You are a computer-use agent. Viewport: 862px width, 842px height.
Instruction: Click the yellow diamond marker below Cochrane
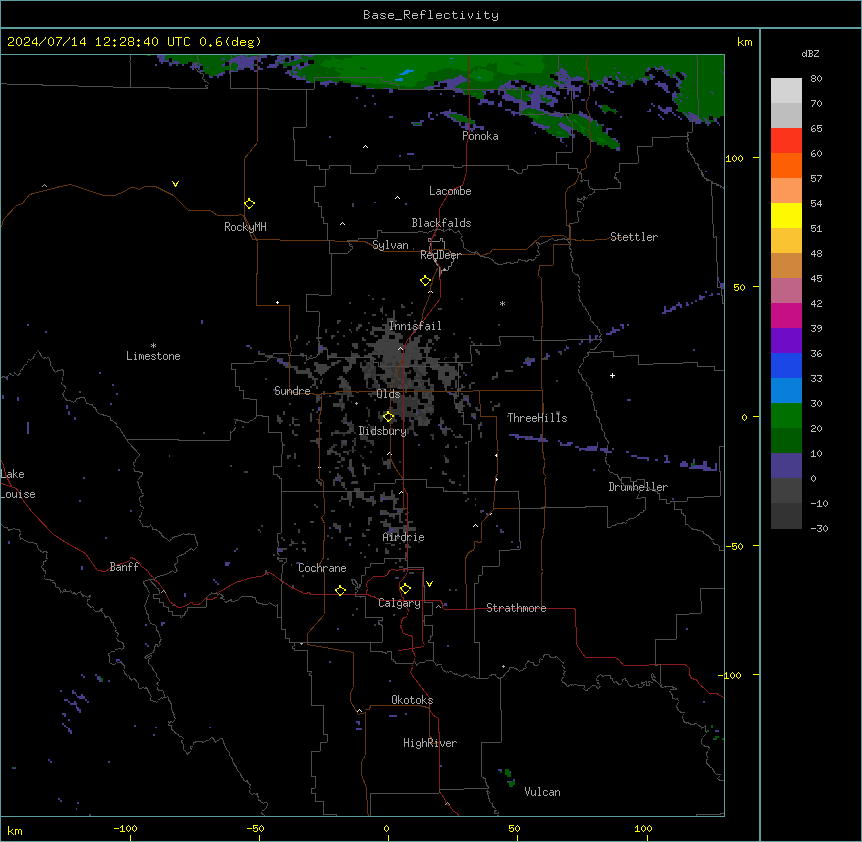[340, 590]
